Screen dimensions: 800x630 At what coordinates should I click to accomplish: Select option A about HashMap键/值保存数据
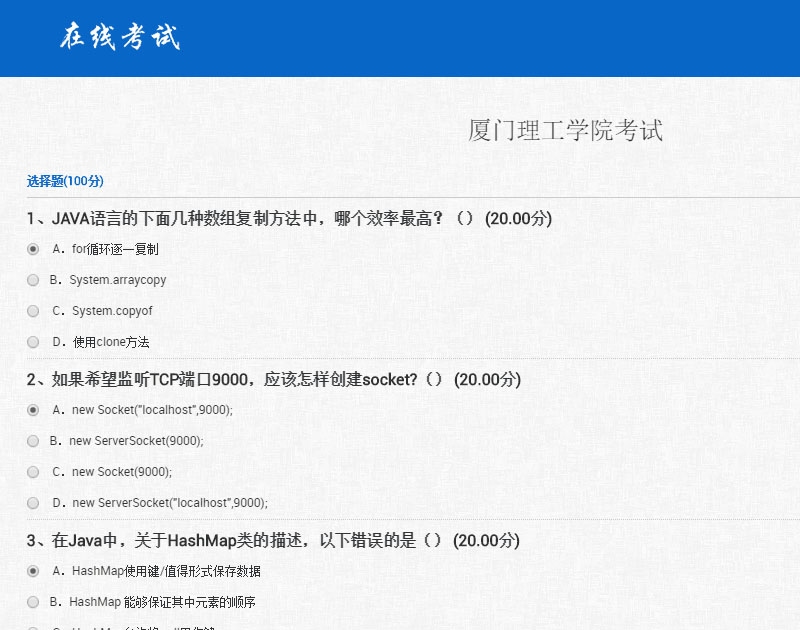click(x=32, y=571)
